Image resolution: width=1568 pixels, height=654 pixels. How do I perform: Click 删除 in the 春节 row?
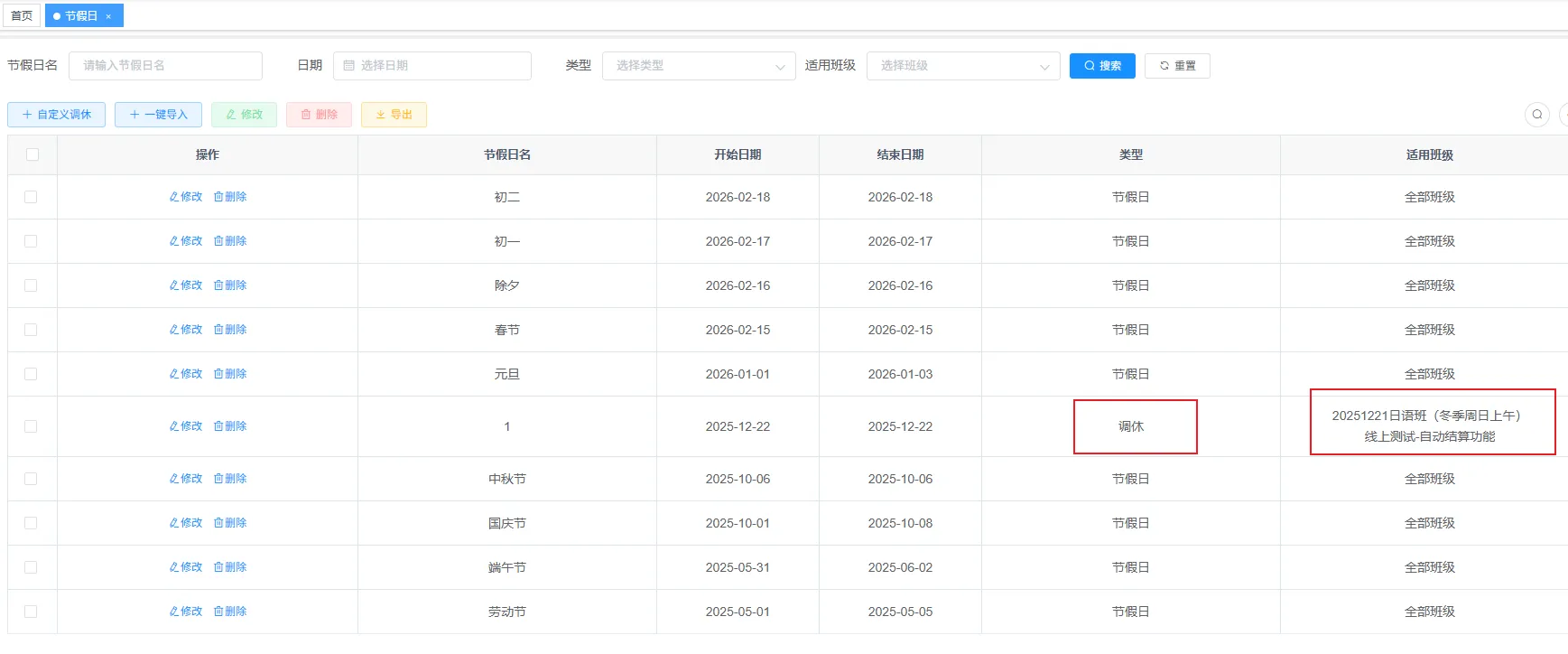pos(230,330)
